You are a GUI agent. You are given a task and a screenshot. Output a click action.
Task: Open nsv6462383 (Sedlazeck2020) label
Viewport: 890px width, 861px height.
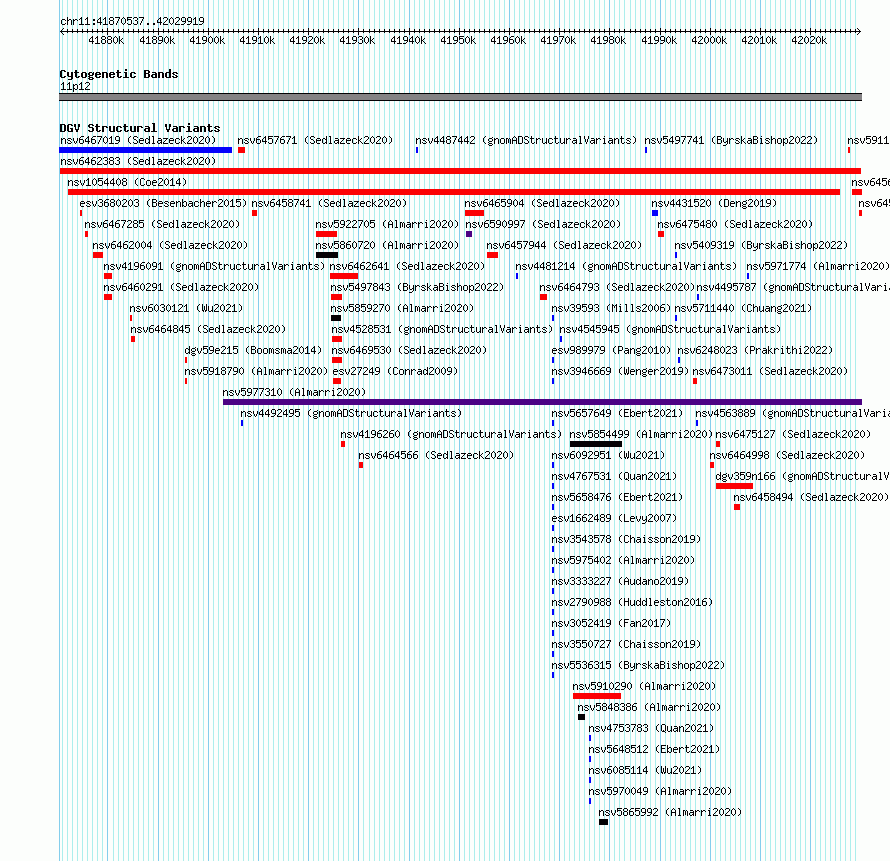pyautogui.click(x=138, y=161)
